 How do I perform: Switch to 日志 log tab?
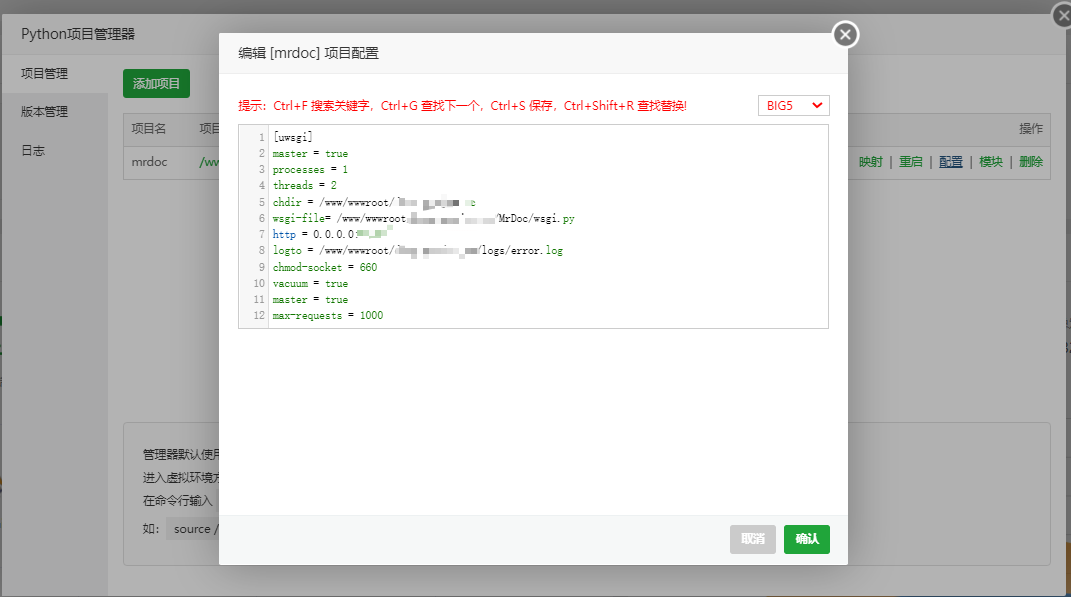point(33,150)
